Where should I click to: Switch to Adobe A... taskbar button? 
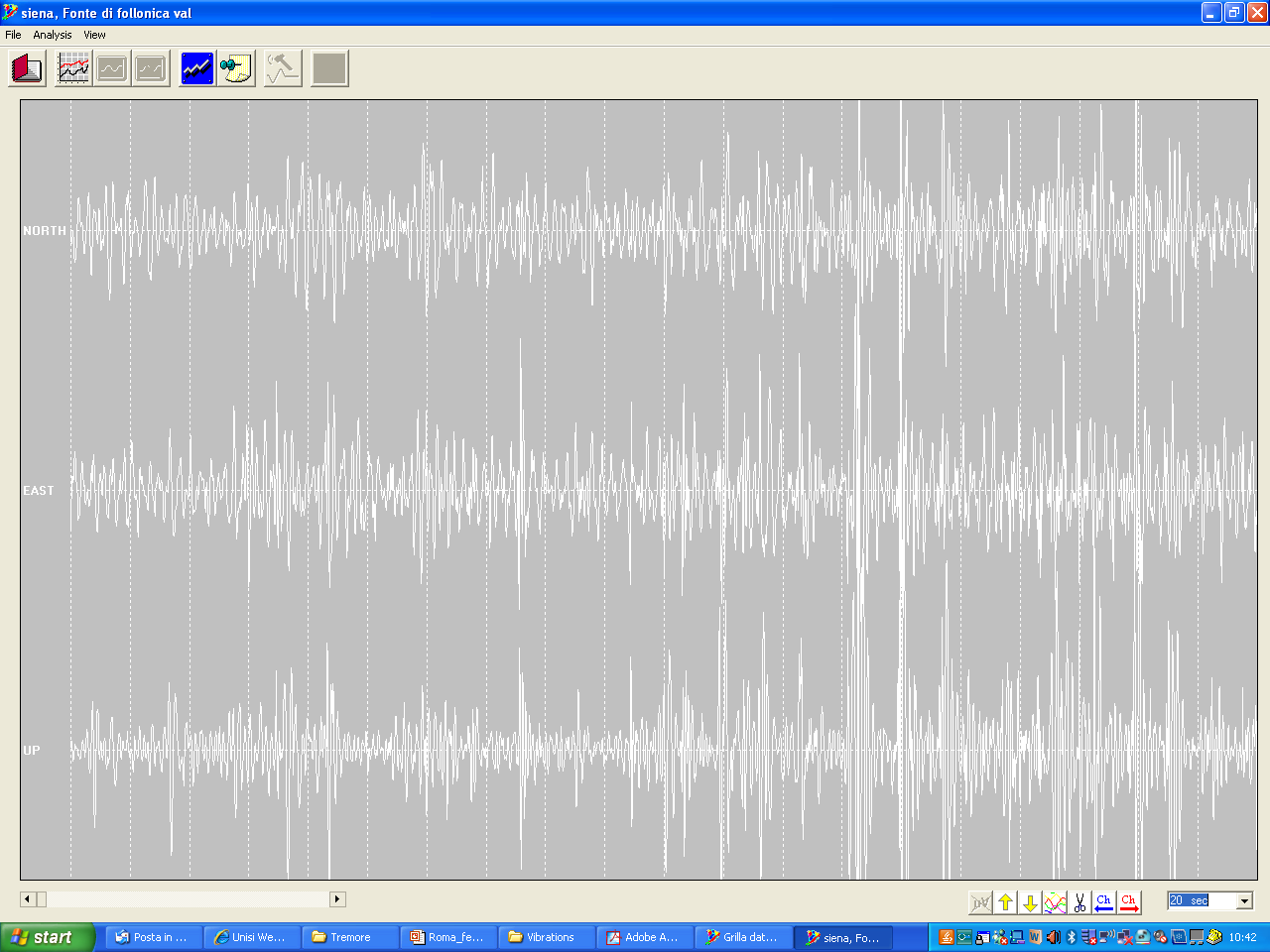[645, 937]
